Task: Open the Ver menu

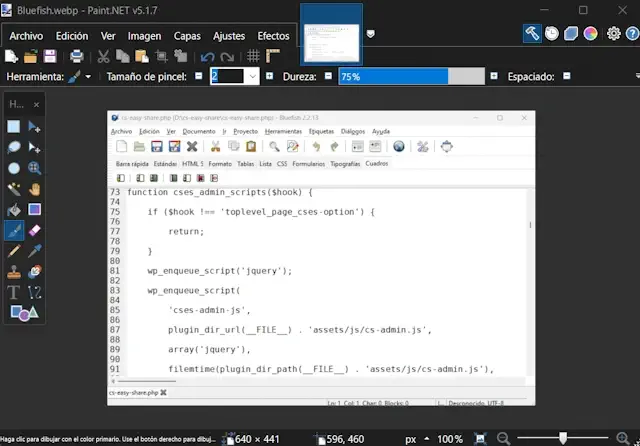Action: (x=108, y=36)
